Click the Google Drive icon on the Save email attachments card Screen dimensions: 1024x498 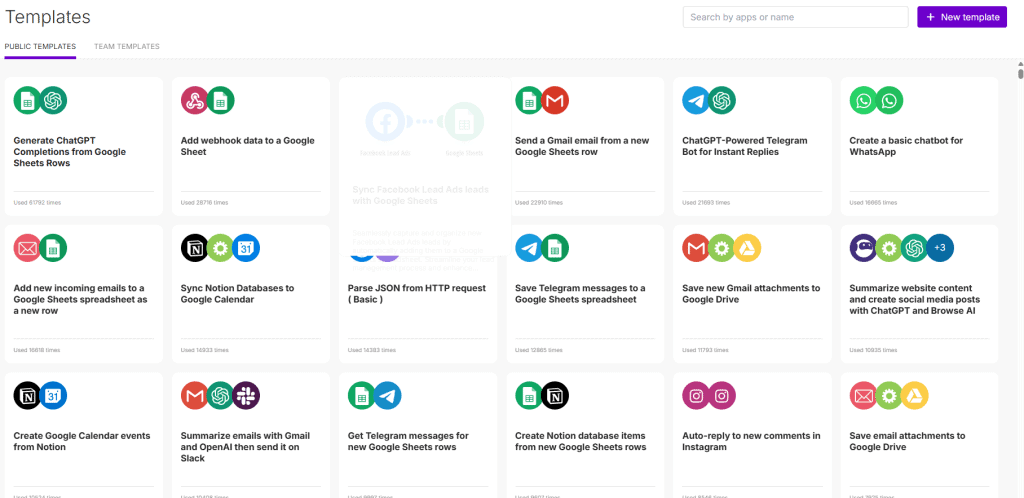[x=915, y=396]
